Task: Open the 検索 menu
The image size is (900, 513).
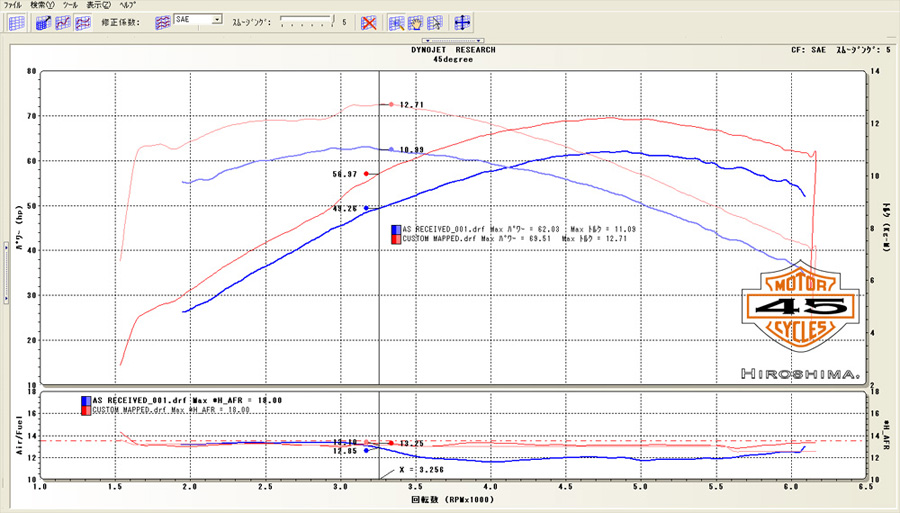Action: coord(44,5)
